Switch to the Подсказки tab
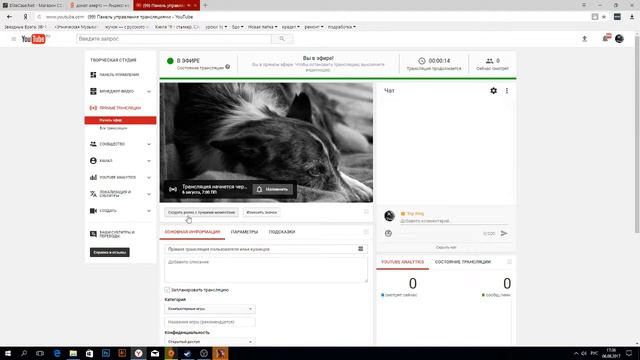Image resolution: width=640 pixels, height=360 pixels. (282, 232)
